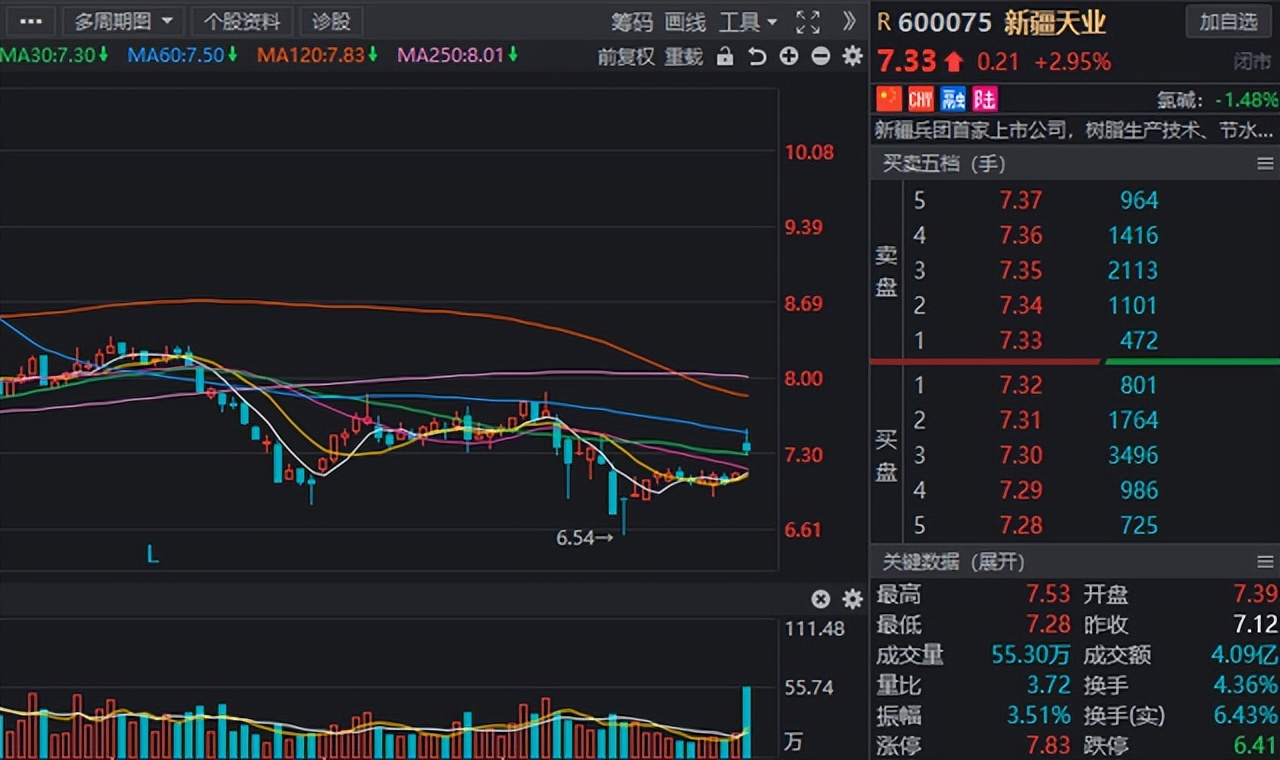Open the 买卖五档 panel menu icon
This screenshot has height=760, width=1280.
1265,163
